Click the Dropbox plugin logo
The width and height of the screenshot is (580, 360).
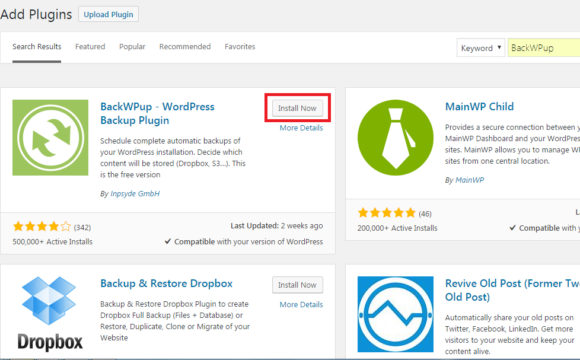tap(50, 314)
